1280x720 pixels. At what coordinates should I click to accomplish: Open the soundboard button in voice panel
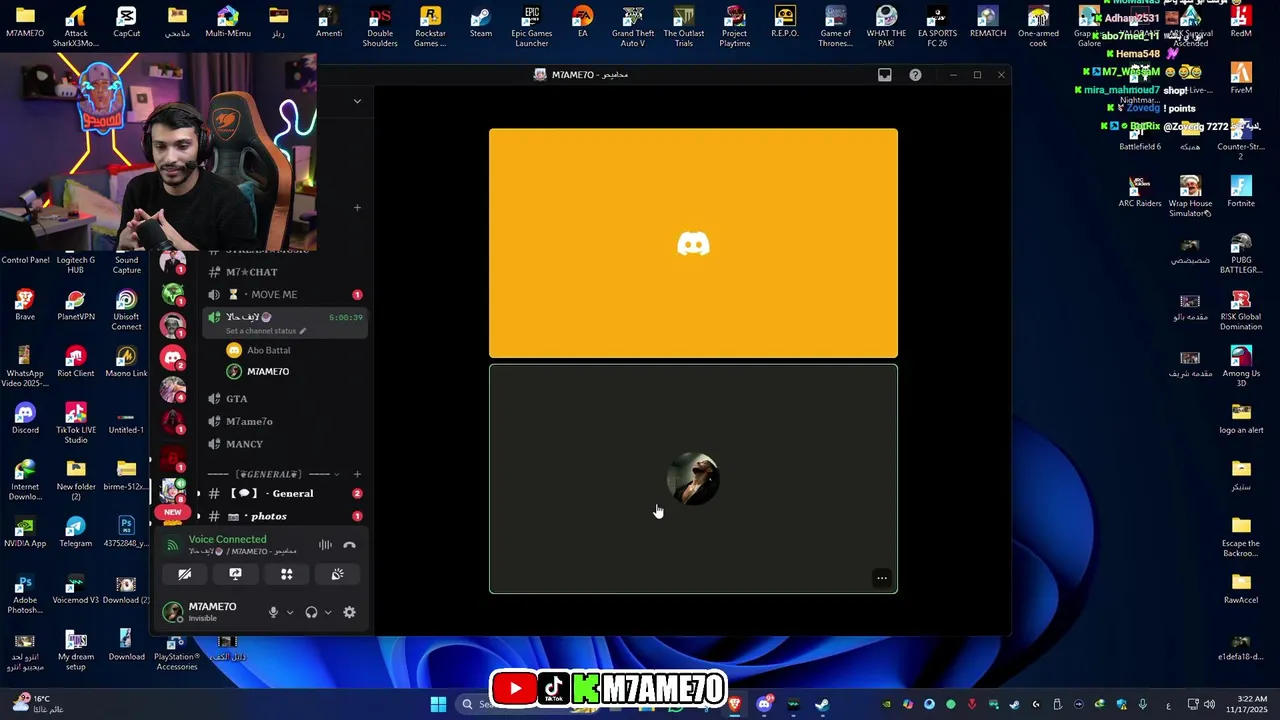point(337,574)
